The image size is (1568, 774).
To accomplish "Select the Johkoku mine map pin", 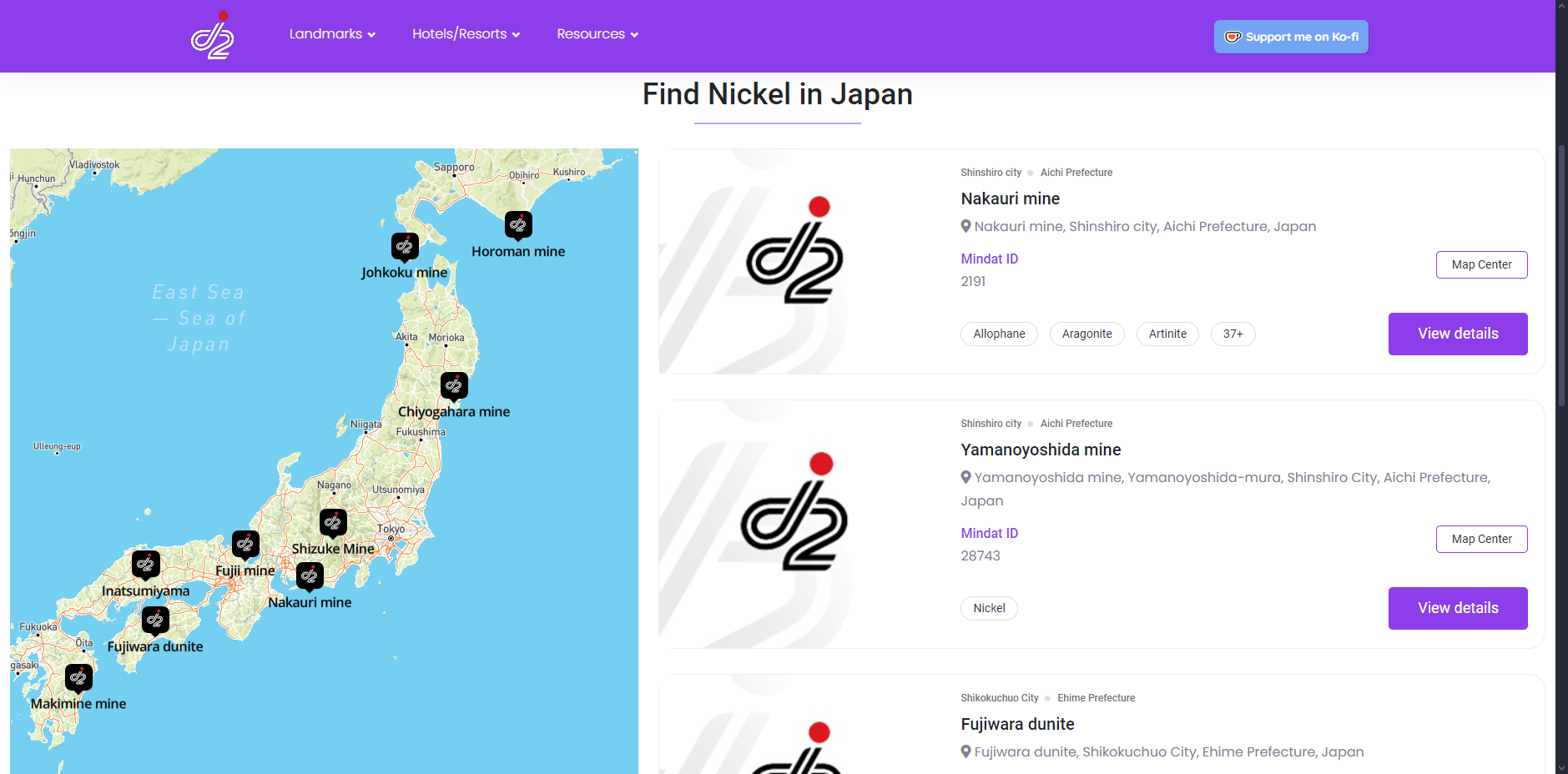I will tap(405, 246).
